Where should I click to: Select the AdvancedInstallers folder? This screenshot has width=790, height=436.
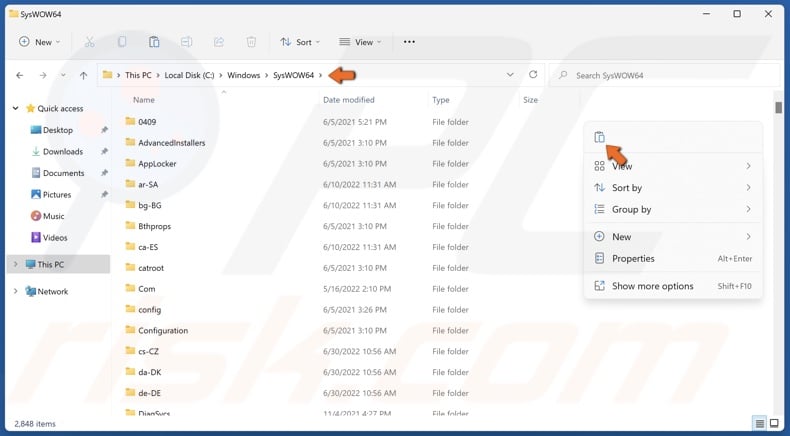point(171,143)
